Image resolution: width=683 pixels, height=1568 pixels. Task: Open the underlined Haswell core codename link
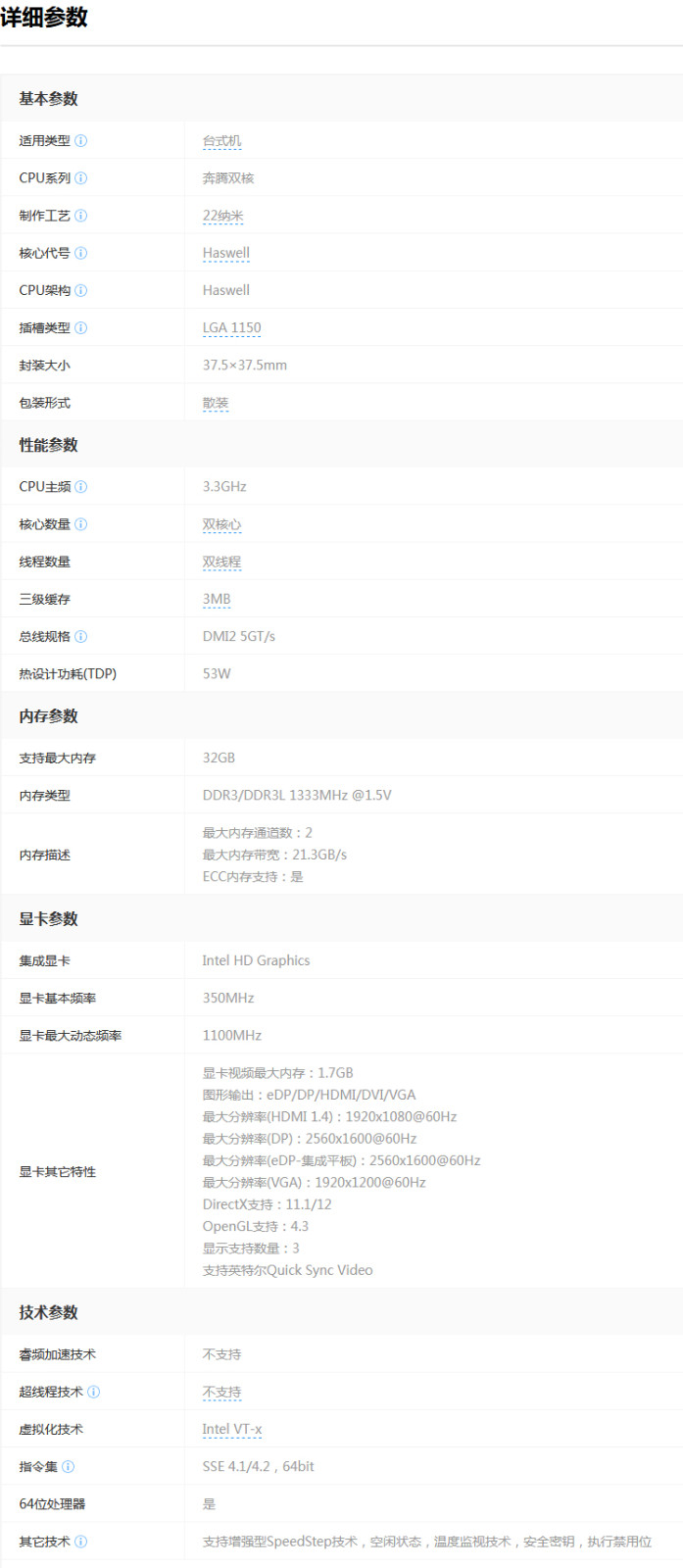tap(225, 253)
